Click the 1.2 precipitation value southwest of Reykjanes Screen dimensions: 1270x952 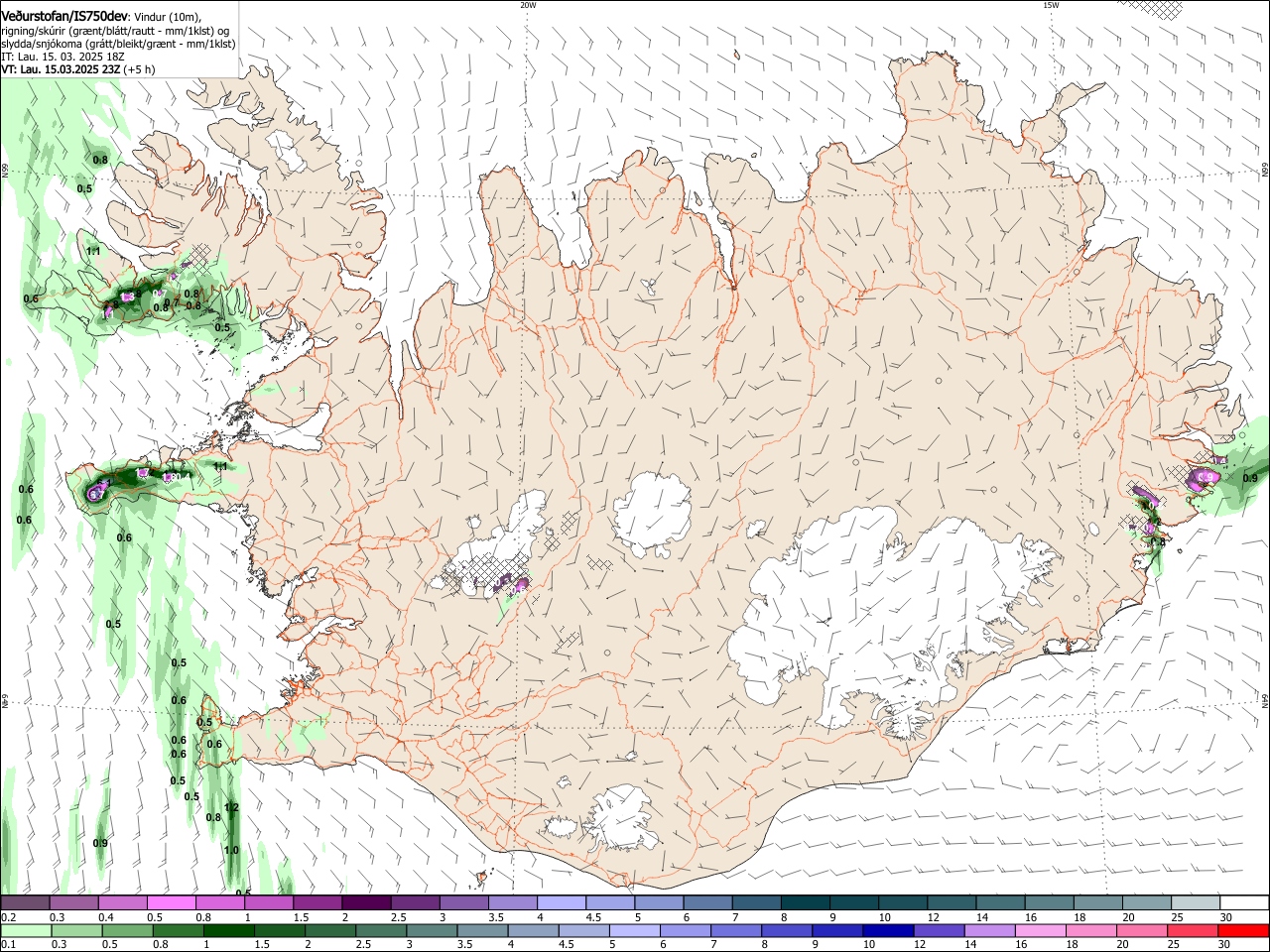232,808
